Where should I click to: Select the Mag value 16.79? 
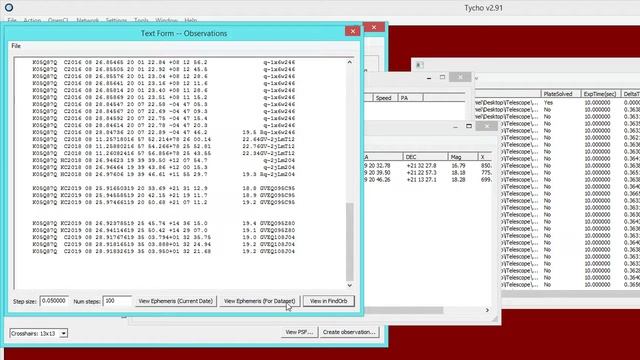(458, 166)
